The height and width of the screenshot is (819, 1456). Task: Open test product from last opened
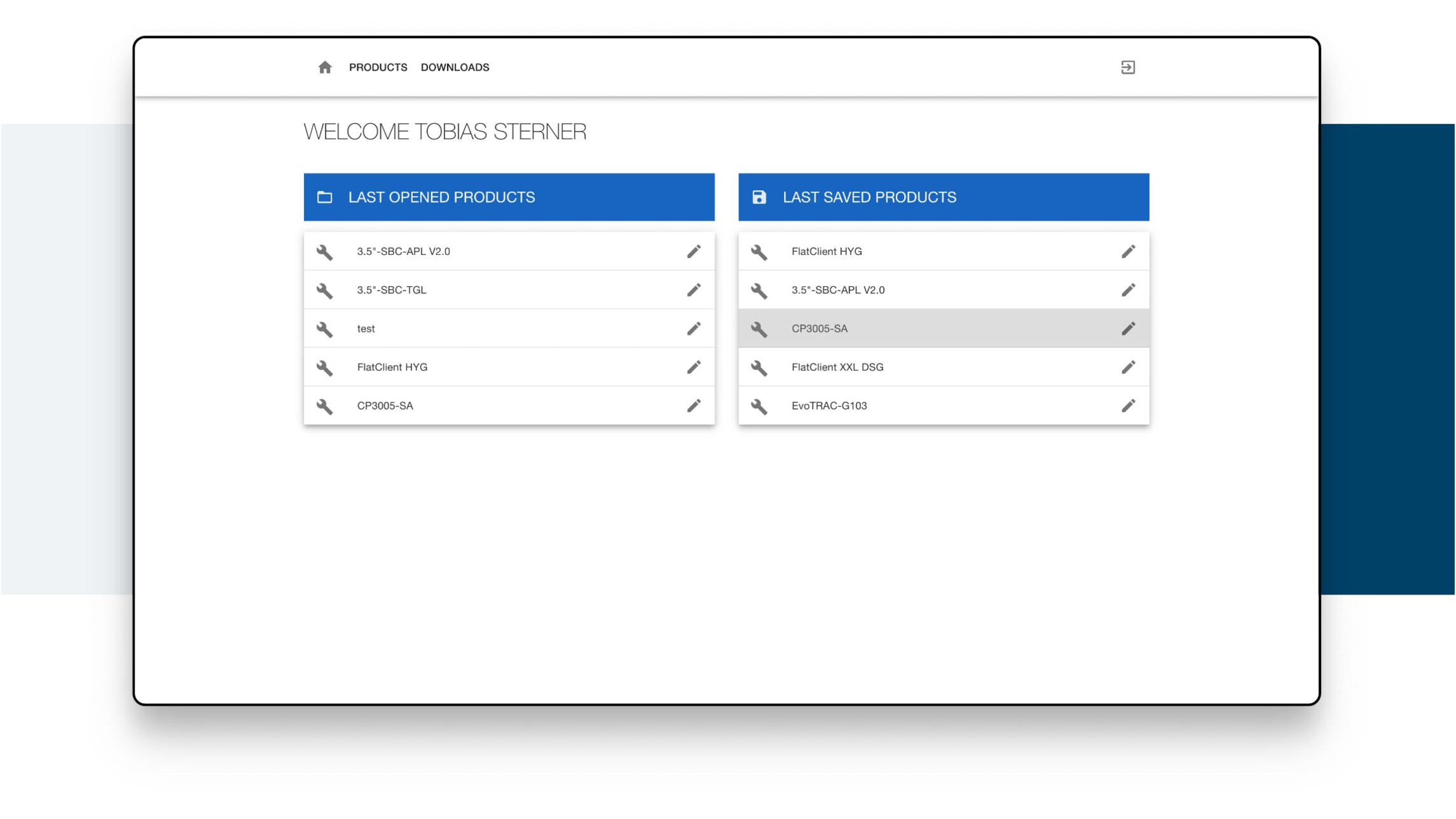[x=366, y=329]
